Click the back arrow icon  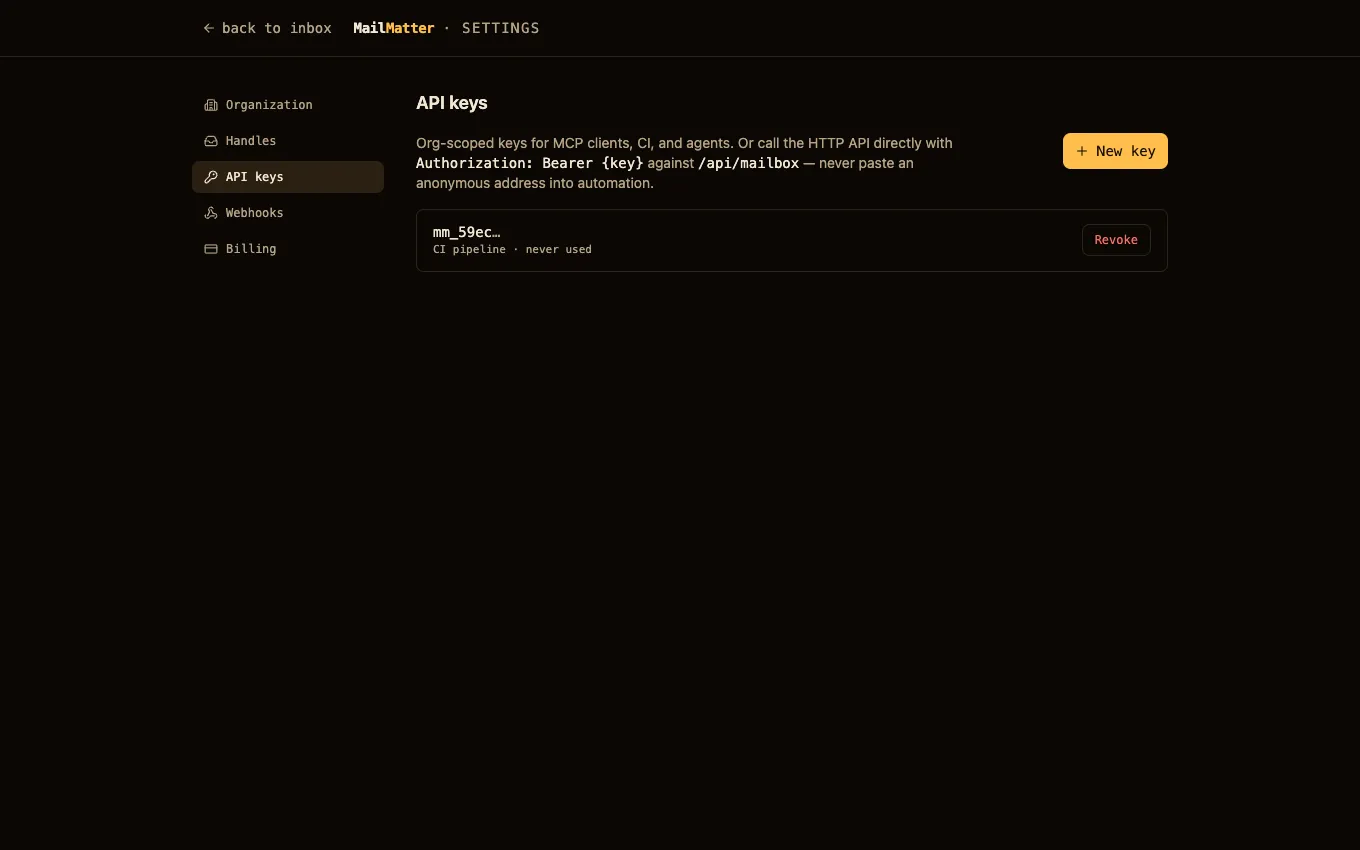coord(209,28)
